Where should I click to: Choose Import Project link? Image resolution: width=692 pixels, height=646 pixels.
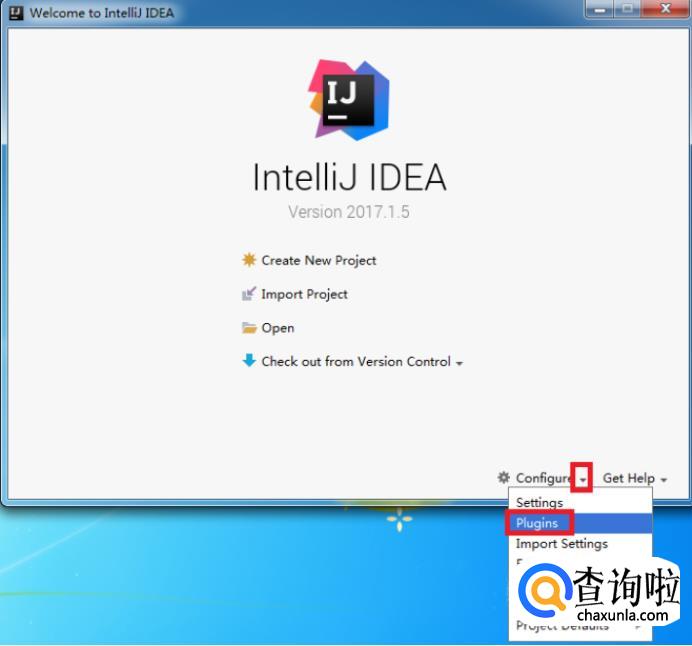pos(304,294)
